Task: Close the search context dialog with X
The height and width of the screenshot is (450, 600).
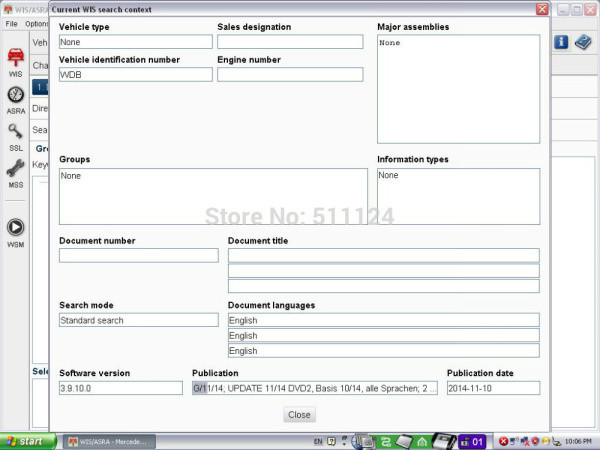Action: click(x=542, y=9)
